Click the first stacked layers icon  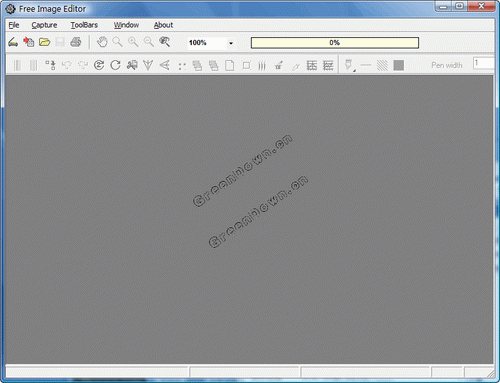tap(197, 65)
